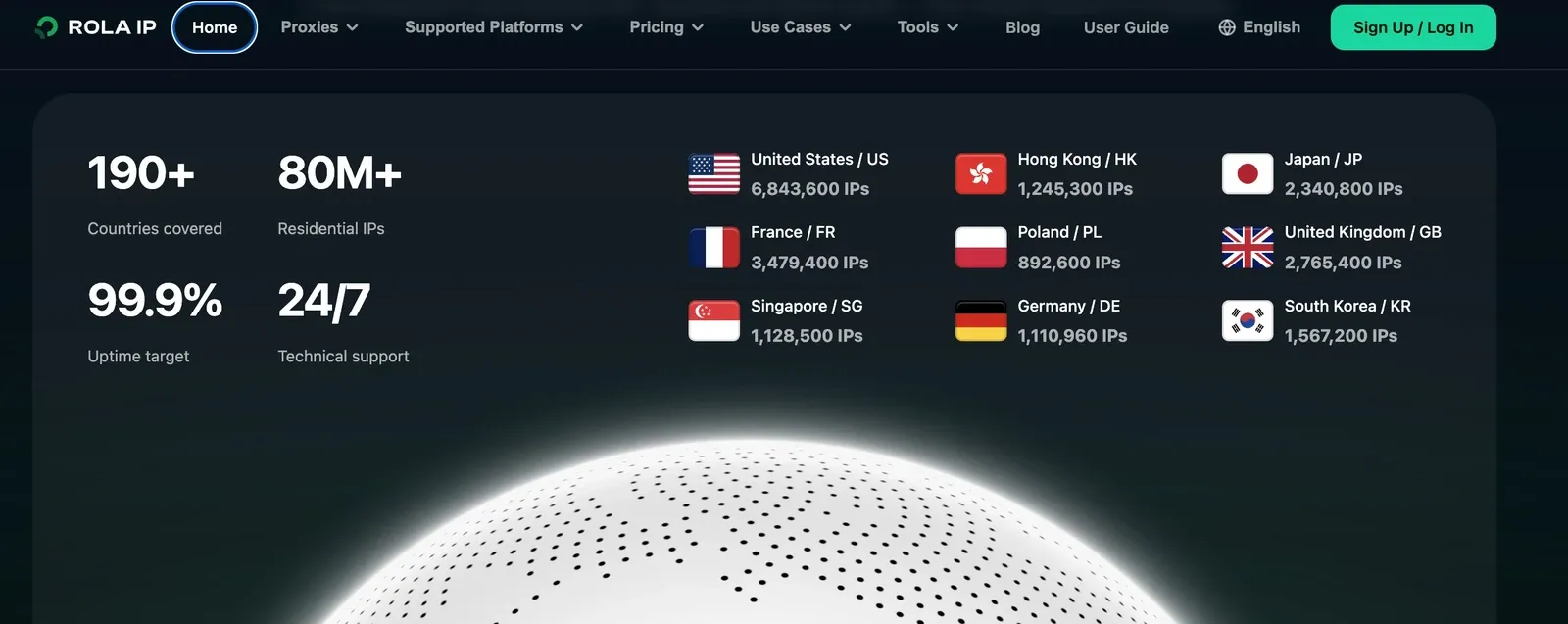Open the Tools menu label

click(x=918, y=27)
